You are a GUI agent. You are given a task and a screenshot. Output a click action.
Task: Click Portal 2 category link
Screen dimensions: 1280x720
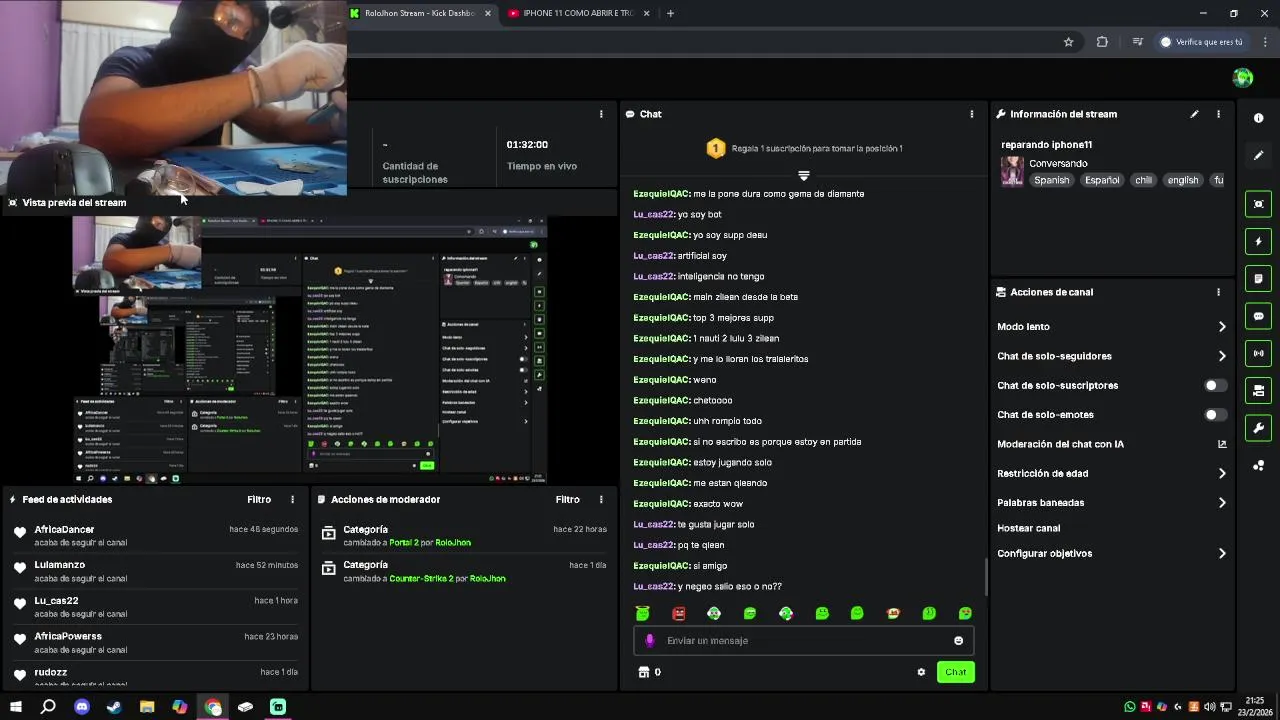click(403, 543)
